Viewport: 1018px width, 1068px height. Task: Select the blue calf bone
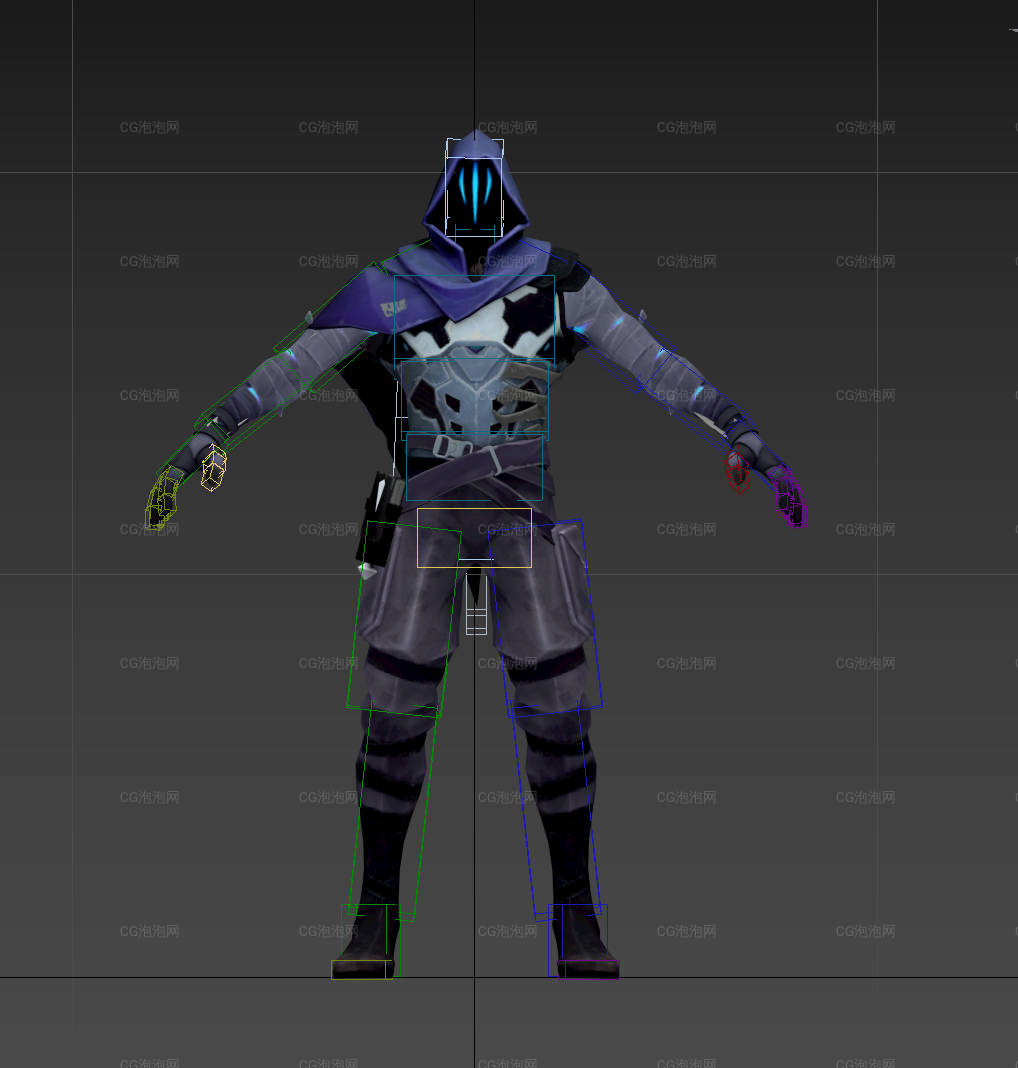[x=556, y=811]
